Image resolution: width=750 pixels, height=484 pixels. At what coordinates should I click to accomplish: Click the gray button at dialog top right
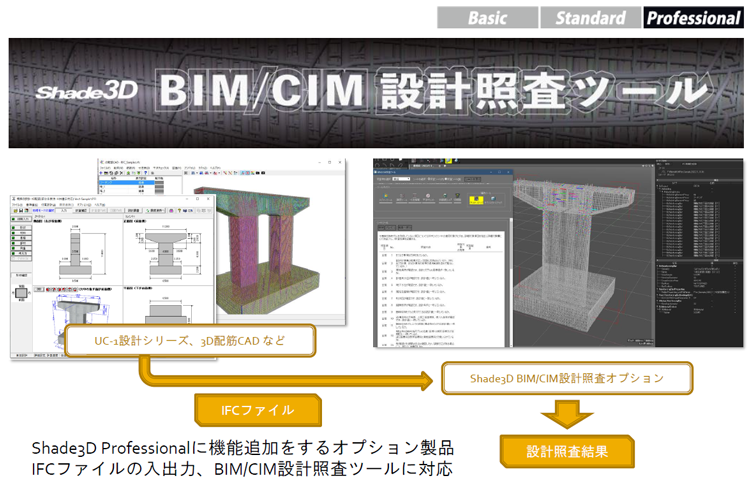(x=473, y=179)
